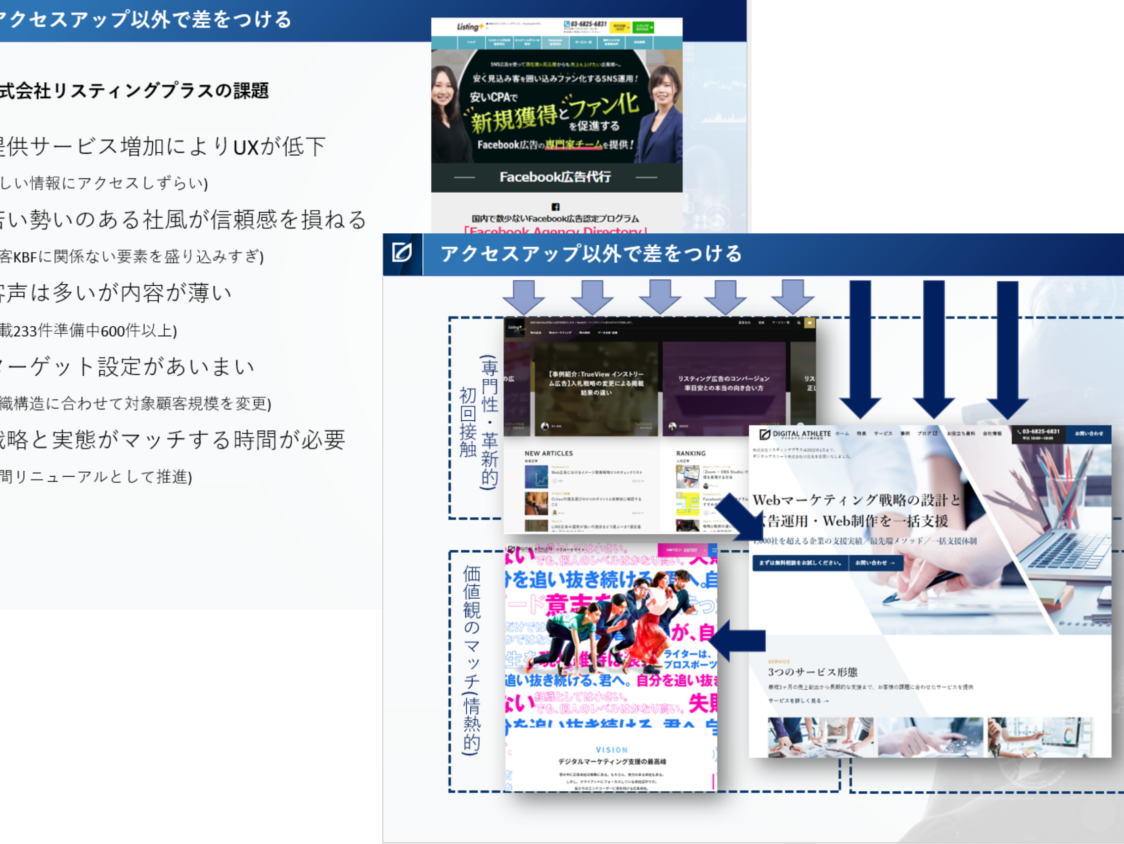
Task: Click the navy お問い合わせ header button
Action: [1088, 434]
